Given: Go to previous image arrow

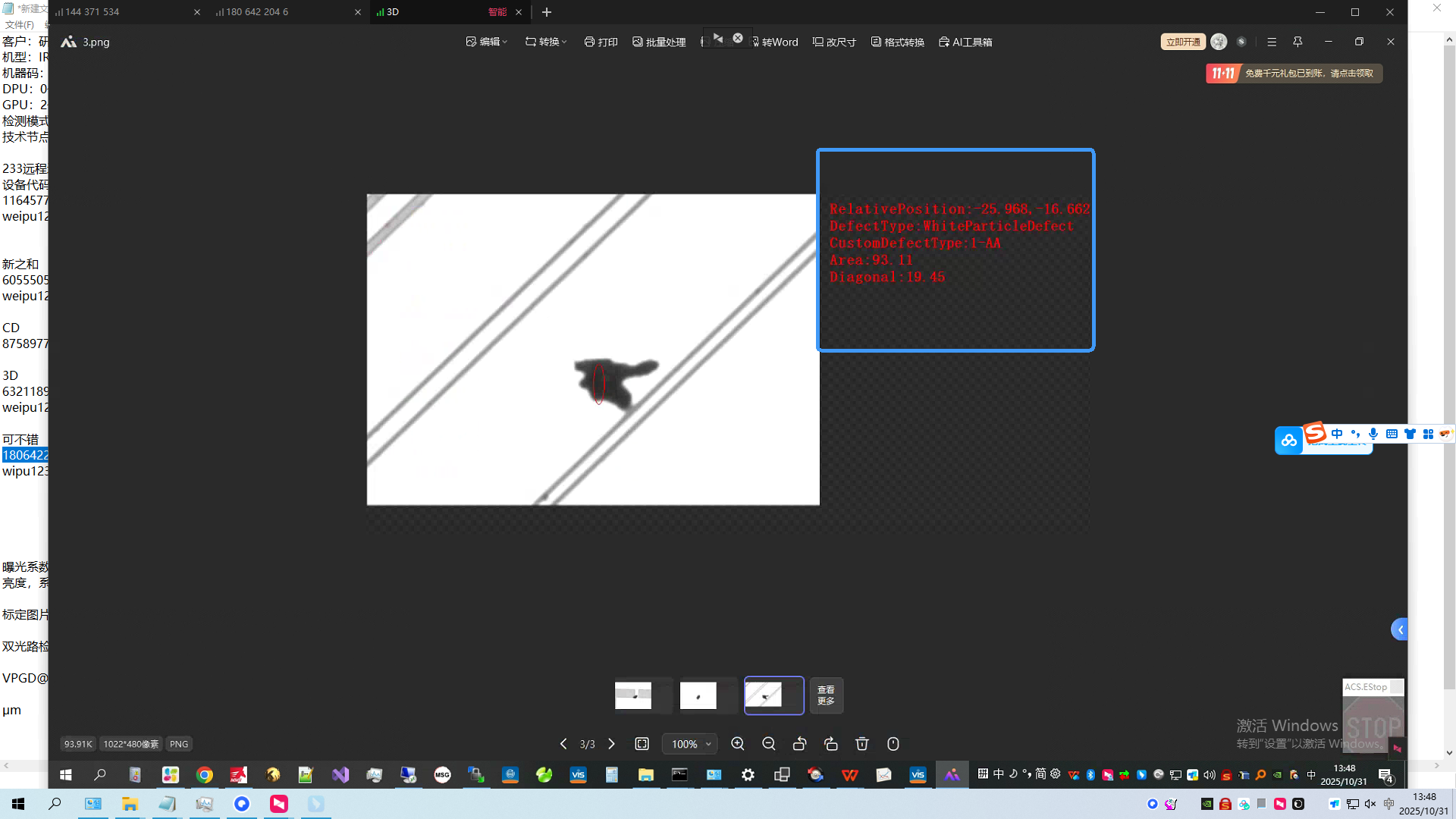Looking at the screenshot, I should (x=563, y=744).
